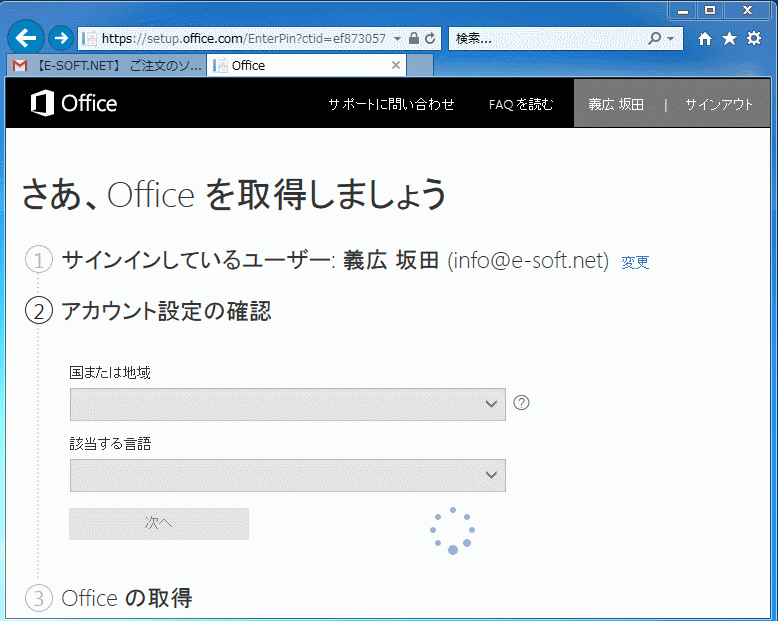Screen dimensions: 778x621
Task: Click the アカウント設定の確認 heading
Action: (166, 311)
